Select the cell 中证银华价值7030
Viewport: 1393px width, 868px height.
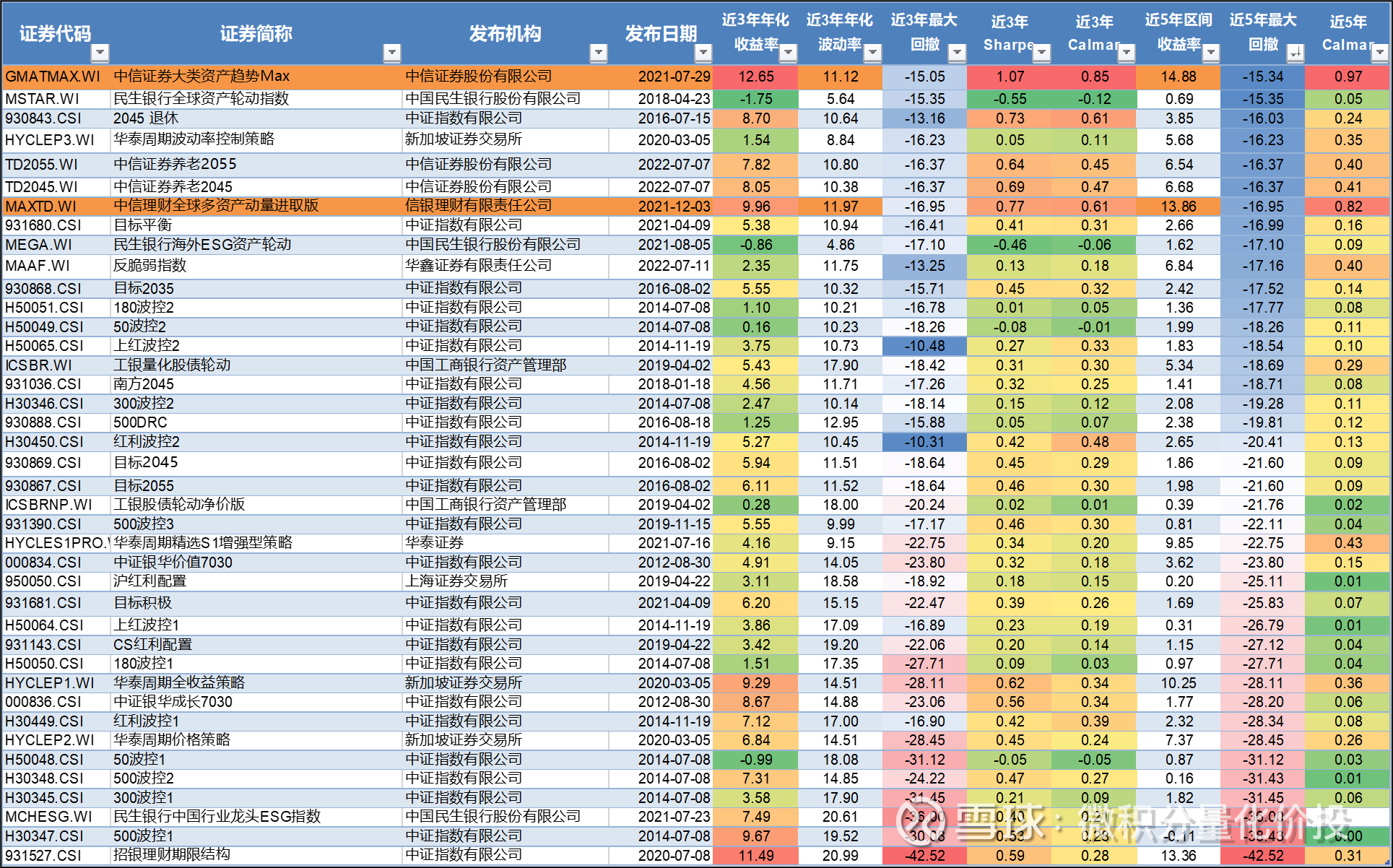point(256,563)
